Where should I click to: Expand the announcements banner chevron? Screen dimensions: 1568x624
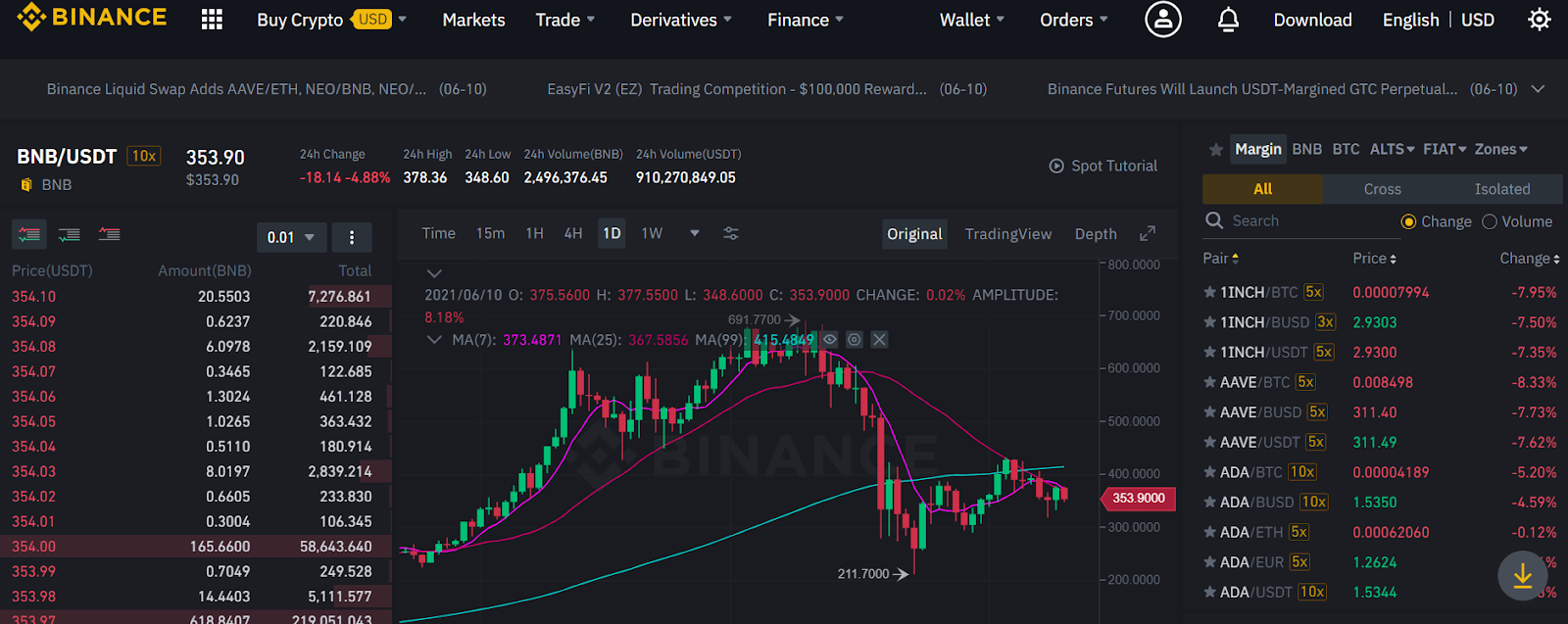(x=1538, y=88)
